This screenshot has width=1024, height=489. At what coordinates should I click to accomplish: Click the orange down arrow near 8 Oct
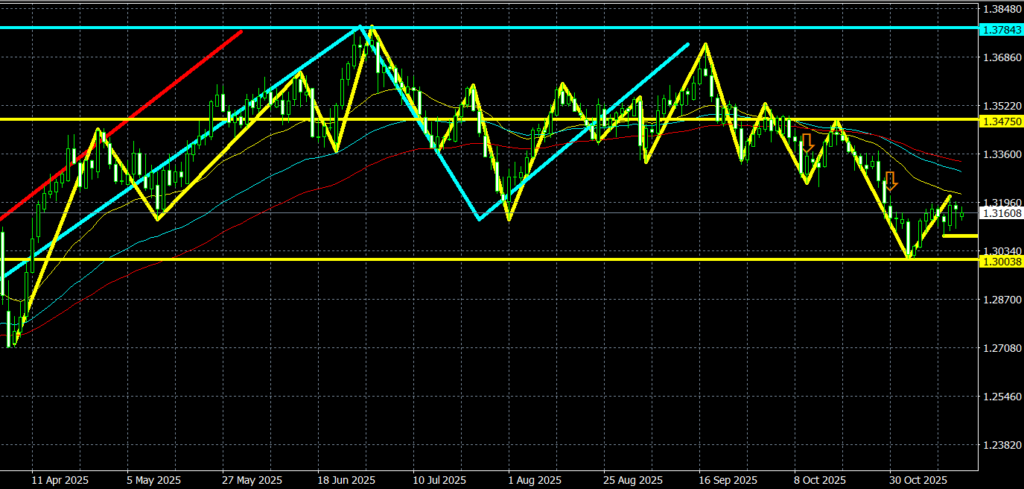coord(806,142)
